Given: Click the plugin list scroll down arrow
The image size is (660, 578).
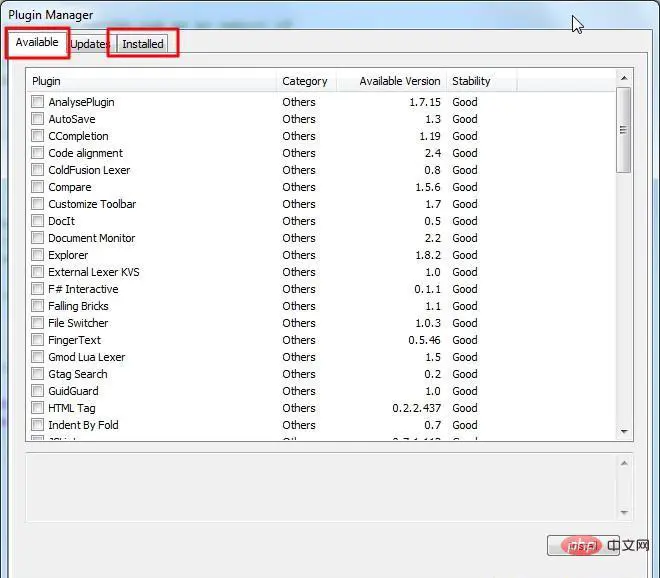Looking at the screenshot, I should click(624, 431).
